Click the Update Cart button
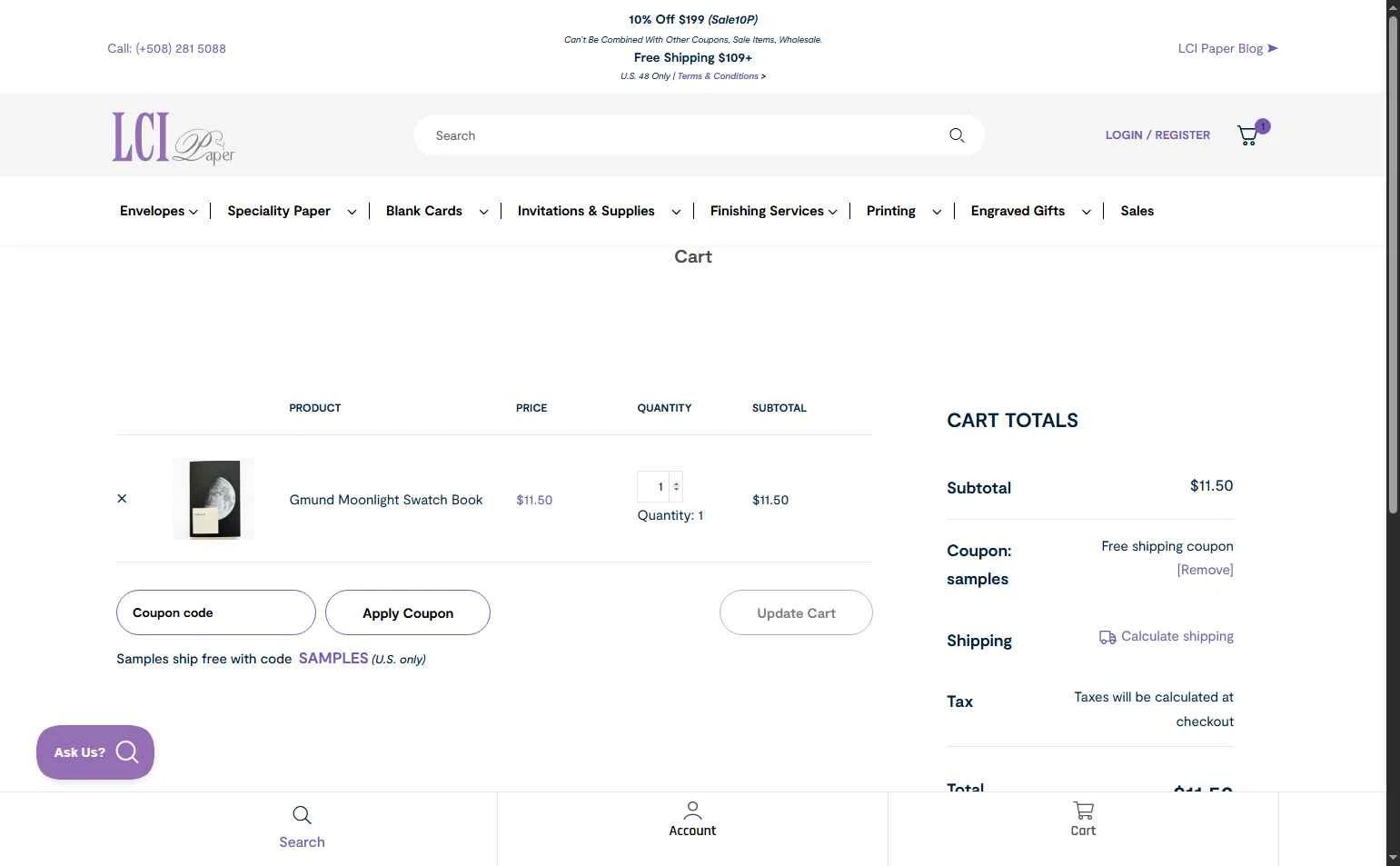This screenshot has width=1400, height=866. (x=796, y=612)
